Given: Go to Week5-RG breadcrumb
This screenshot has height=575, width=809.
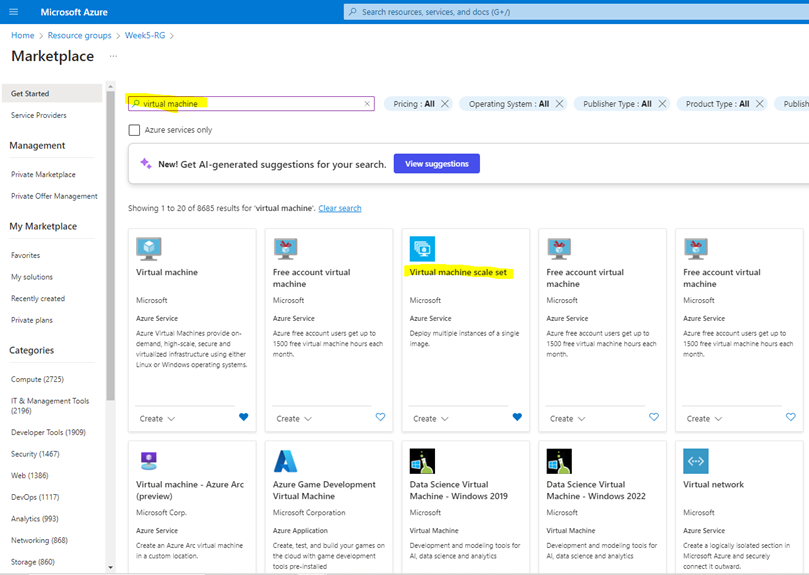Looking at the screenshot, I should [145, 35].
